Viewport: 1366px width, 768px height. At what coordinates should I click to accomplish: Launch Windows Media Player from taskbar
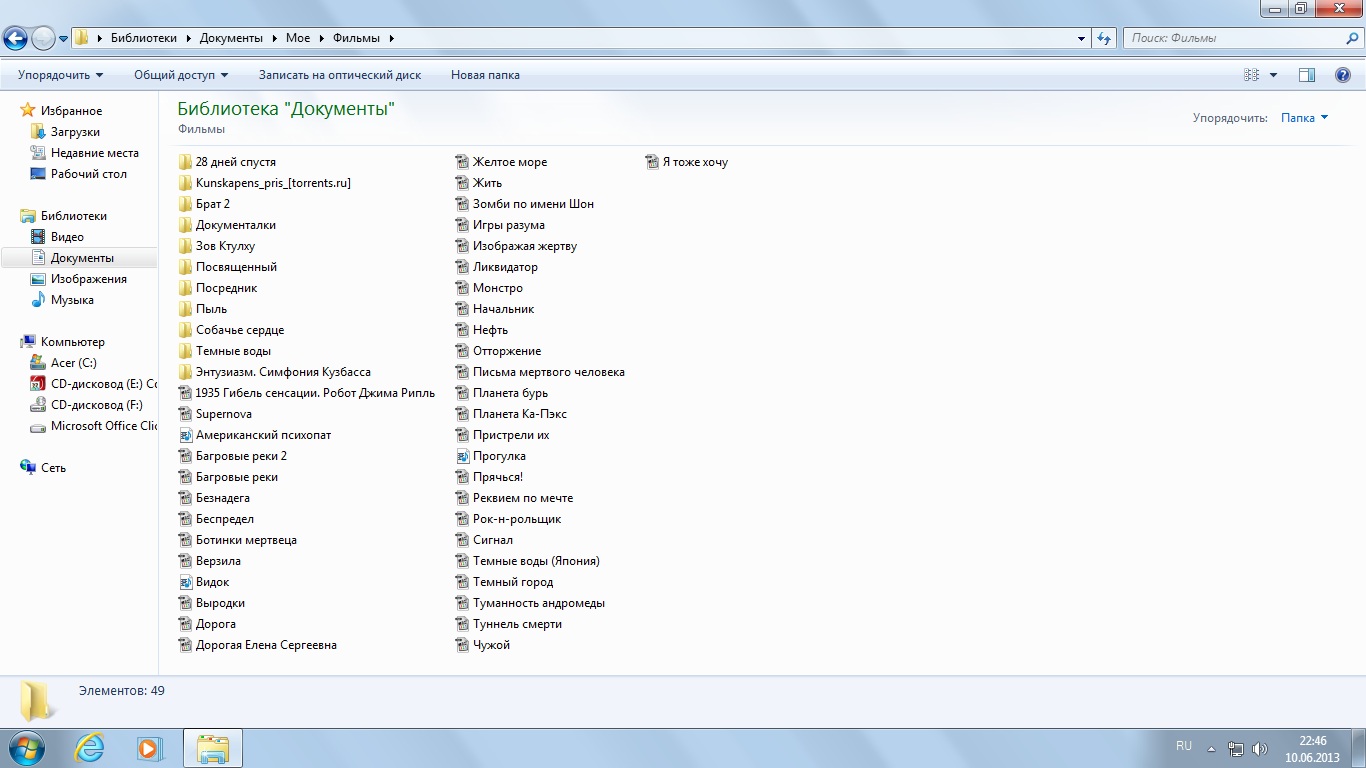coord(151,748)
